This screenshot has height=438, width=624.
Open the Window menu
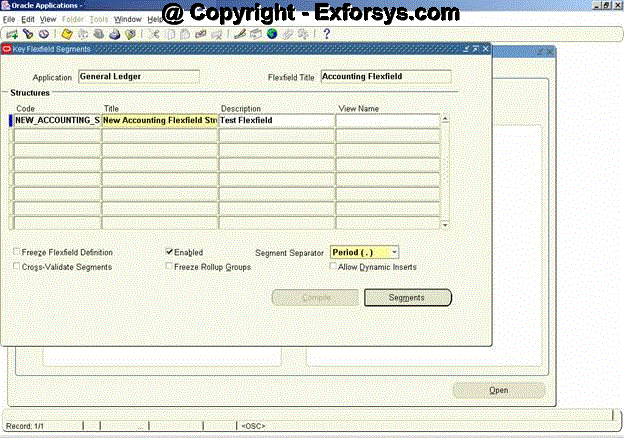pos(127,19)
